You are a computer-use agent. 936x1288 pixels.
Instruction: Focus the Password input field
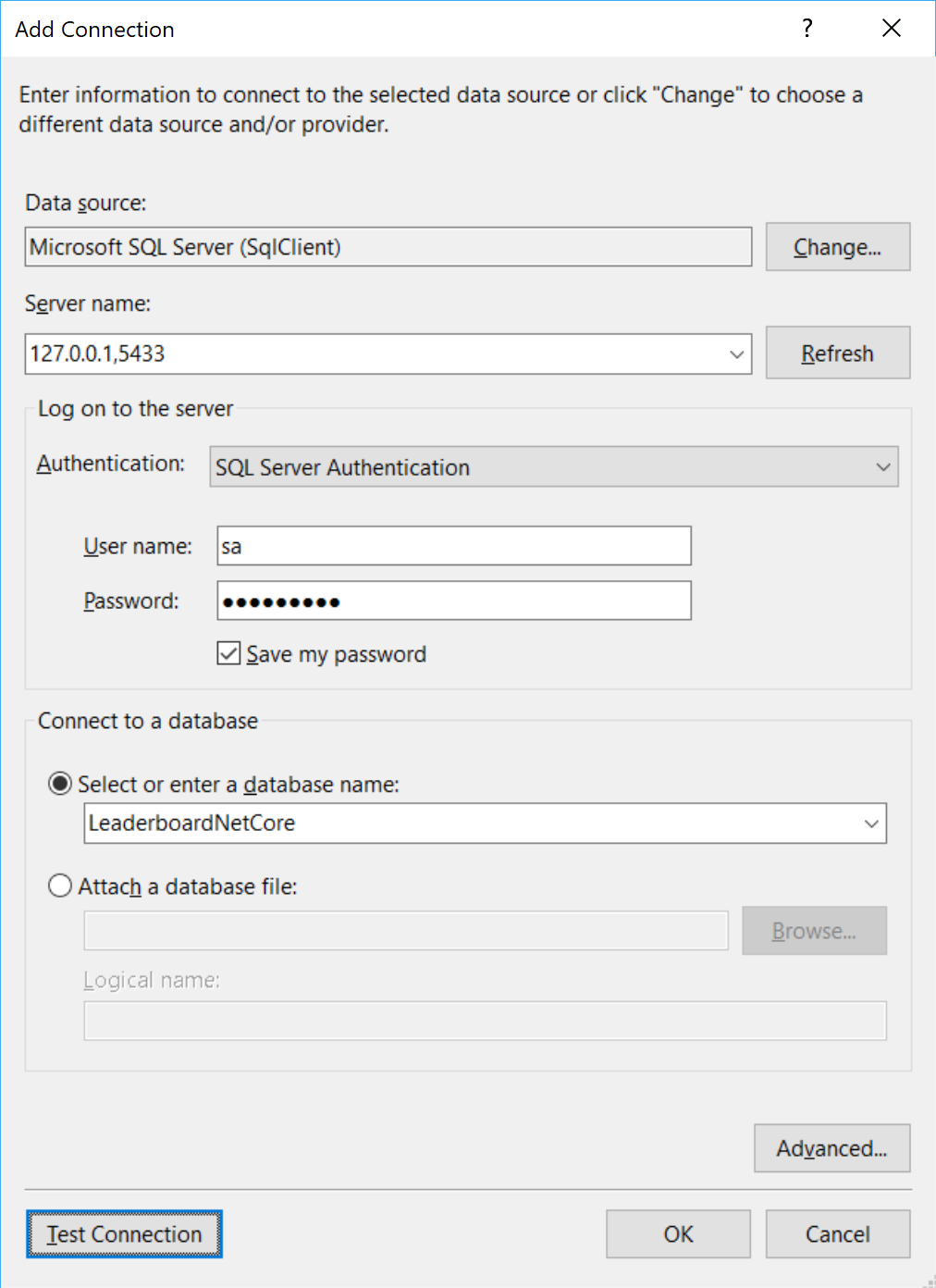453,601
